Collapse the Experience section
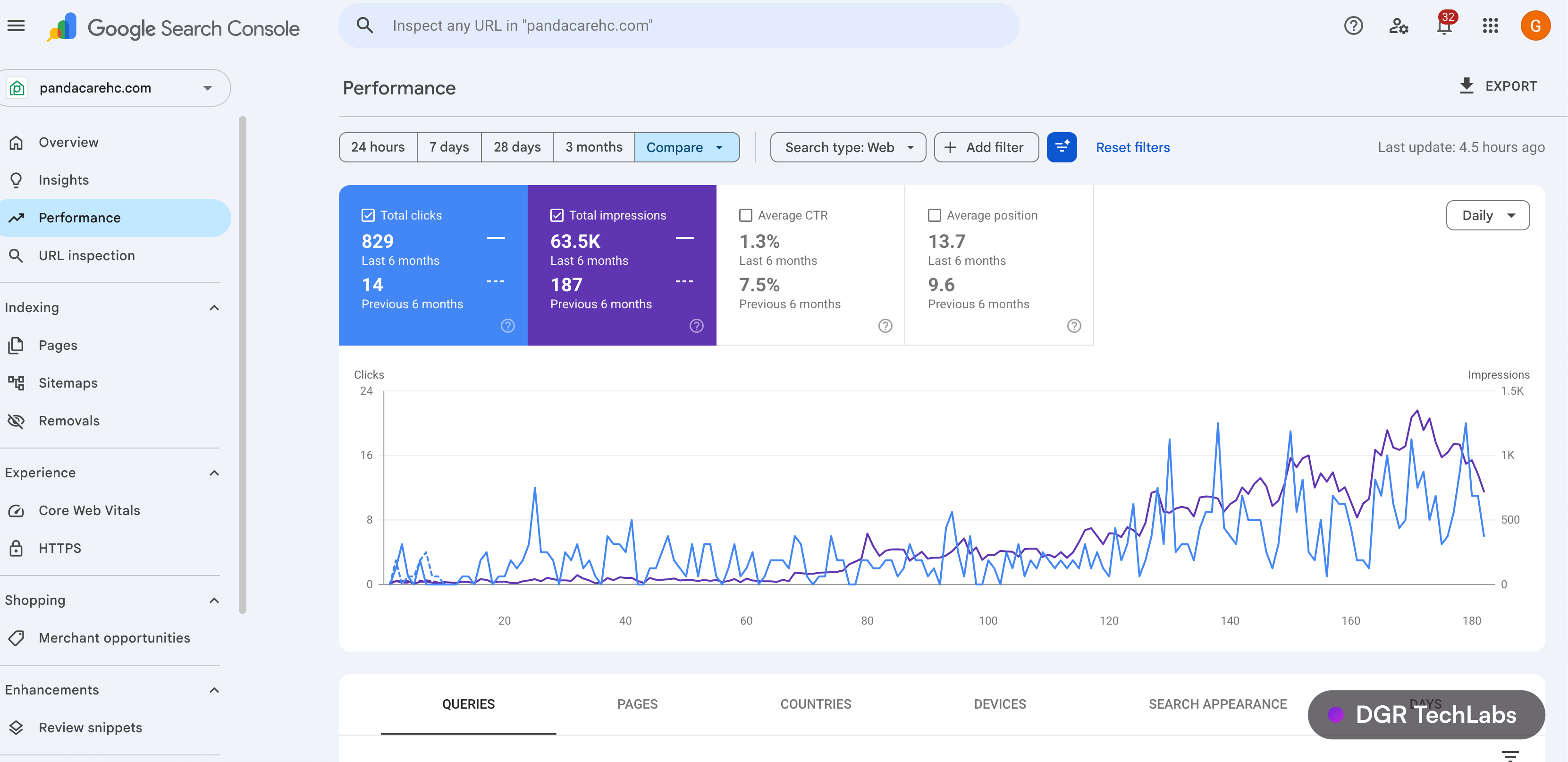The width and height of the screenshot is (1568, 762). [x=214, y=473]
